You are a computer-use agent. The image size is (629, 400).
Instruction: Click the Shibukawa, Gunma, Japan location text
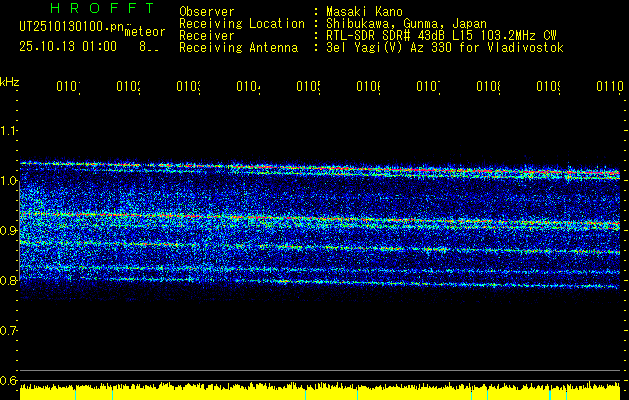(x=399, y=23)
